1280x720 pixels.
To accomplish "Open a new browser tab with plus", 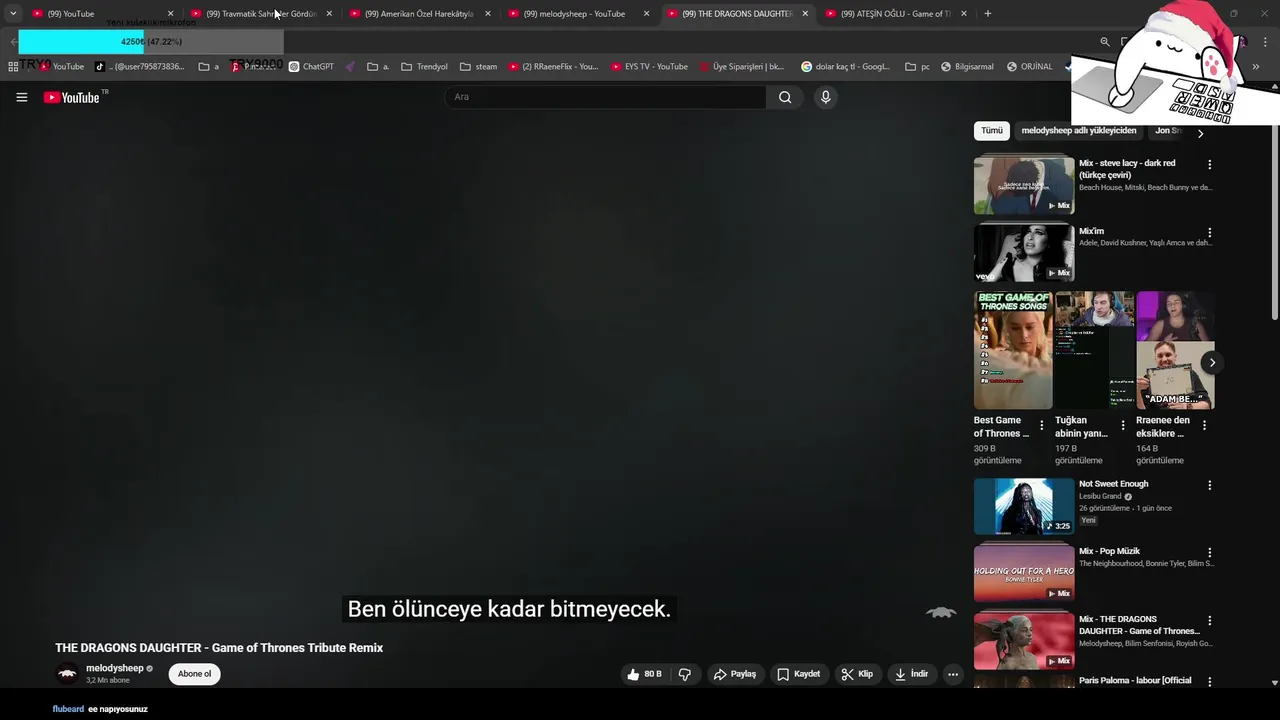I will (x=987, y=13).
